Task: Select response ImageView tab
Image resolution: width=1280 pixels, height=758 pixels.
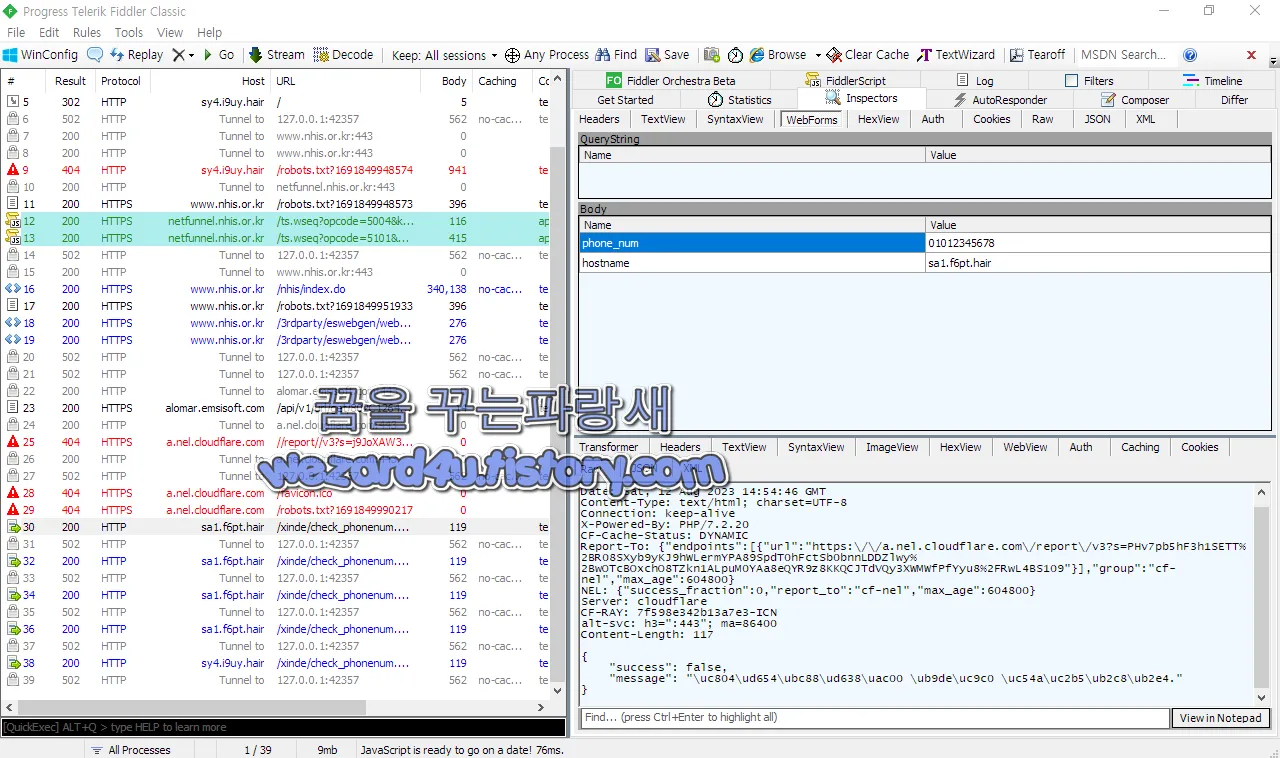Action: [x=892, y=447]
